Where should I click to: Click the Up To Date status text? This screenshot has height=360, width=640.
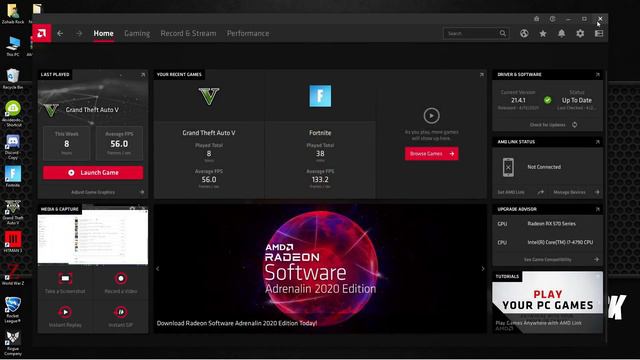pyautogui.click(x=576, y=100)
